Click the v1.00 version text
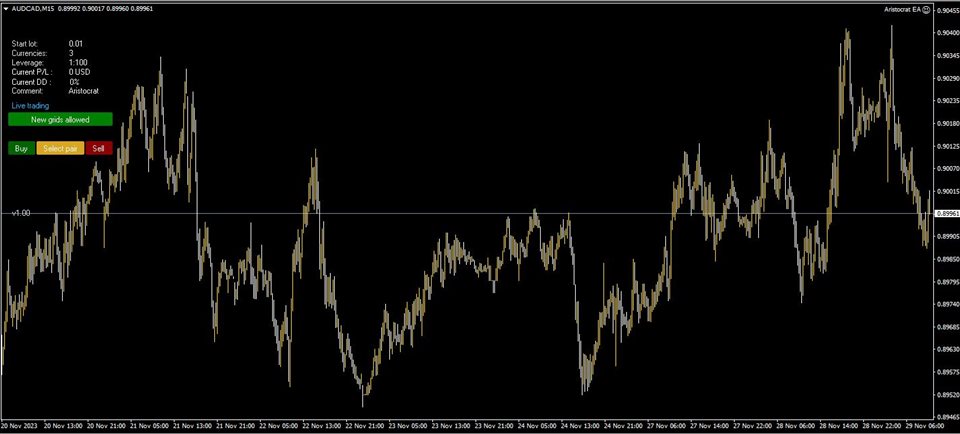Screen dimensions: 960x434 point(21,212)
